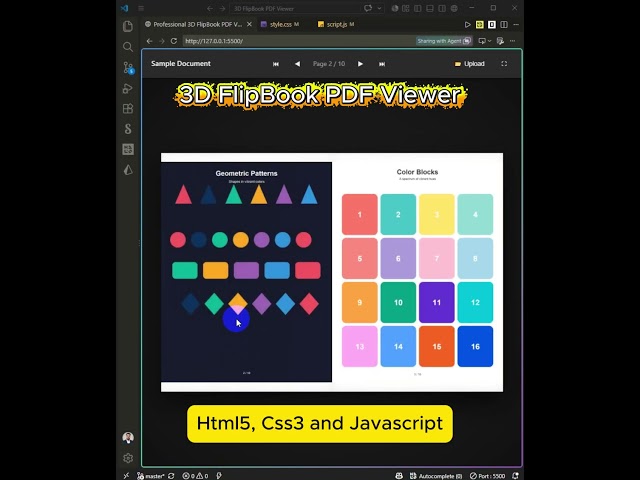This screenshot has height=480, width=640.
Task: Go to previous flipbook page
Action: point(298,64)
